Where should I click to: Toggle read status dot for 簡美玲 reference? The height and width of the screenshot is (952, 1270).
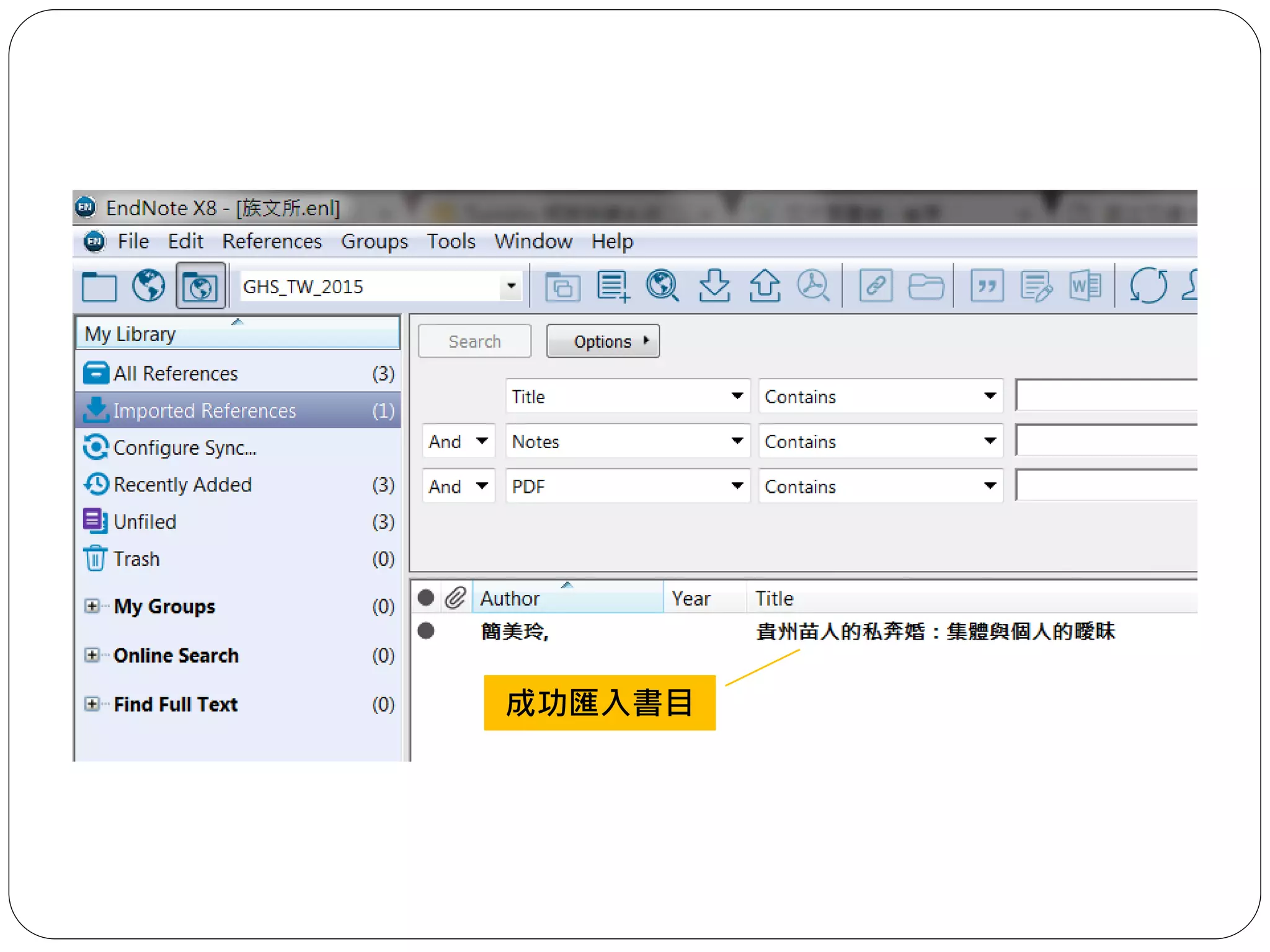tap(426, 631)
